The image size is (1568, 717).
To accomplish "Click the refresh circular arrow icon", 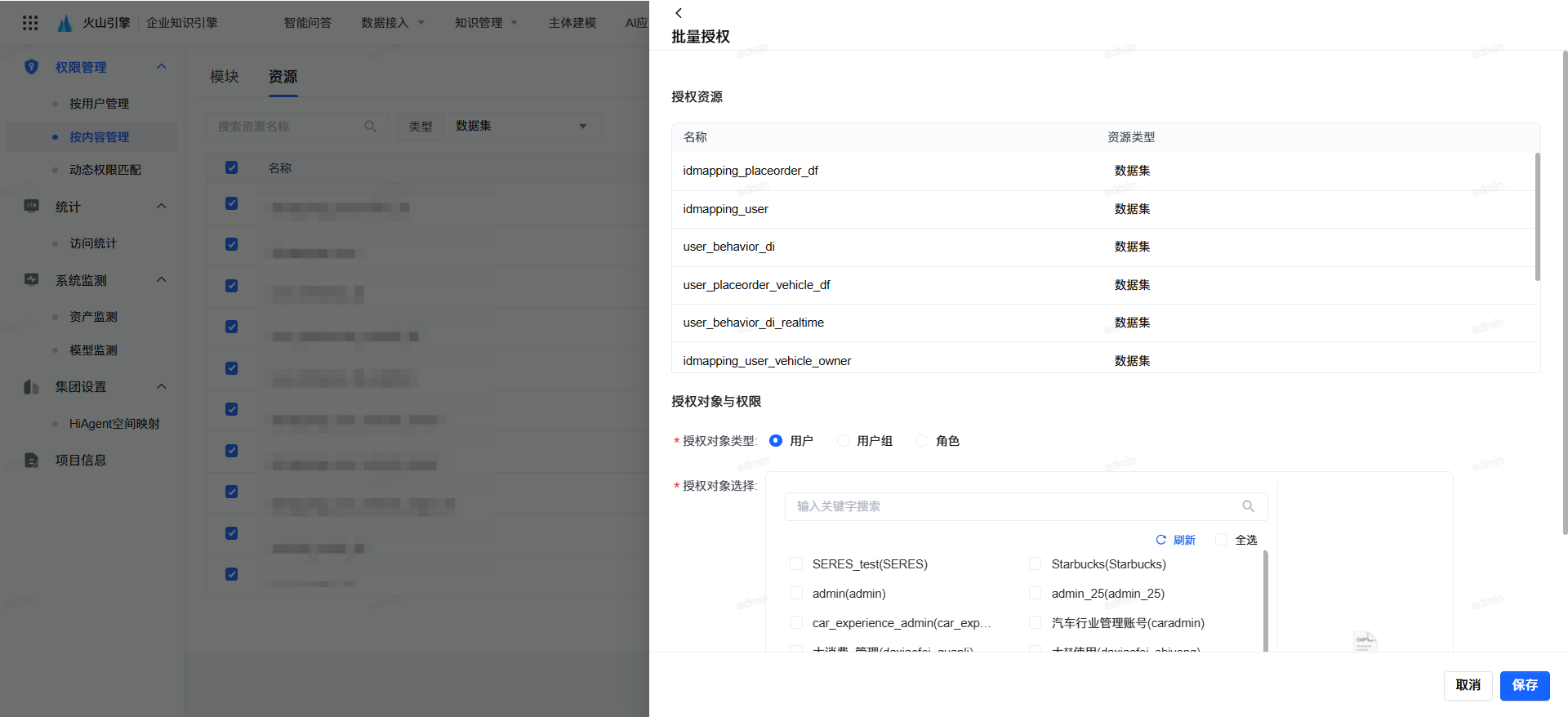I will point(1160,540).
